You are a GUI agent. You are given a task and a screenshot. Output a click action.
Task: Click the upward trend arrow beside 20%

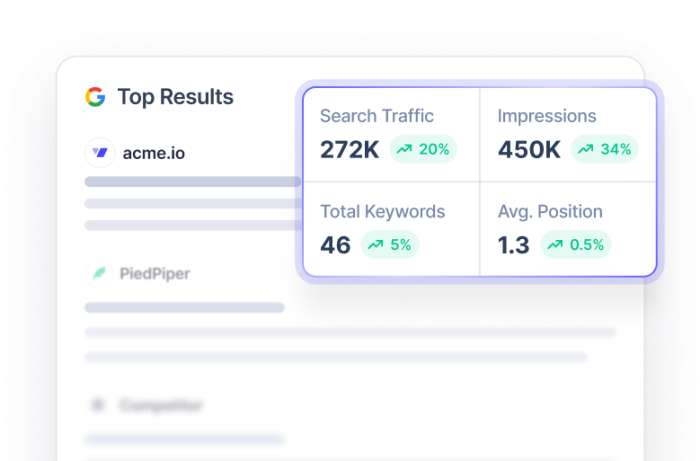404,150
